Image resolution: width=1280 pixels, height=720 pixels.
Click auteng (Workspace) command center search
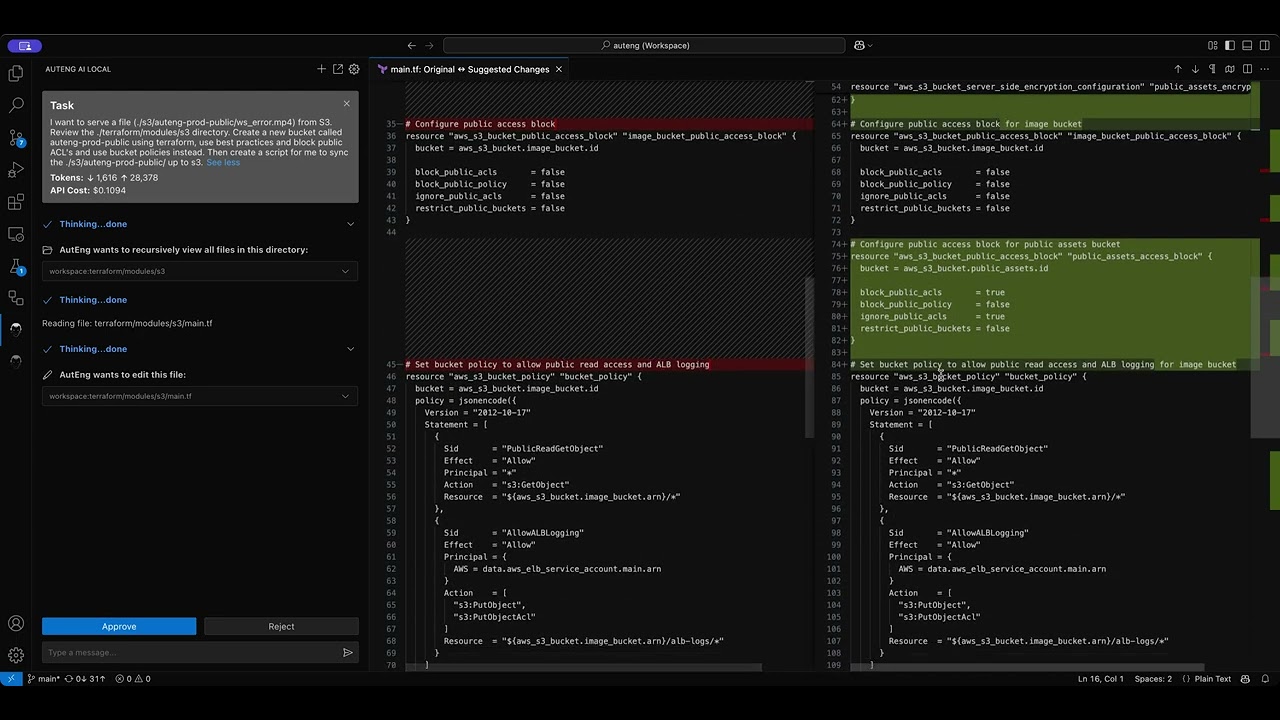click(644, 45)
